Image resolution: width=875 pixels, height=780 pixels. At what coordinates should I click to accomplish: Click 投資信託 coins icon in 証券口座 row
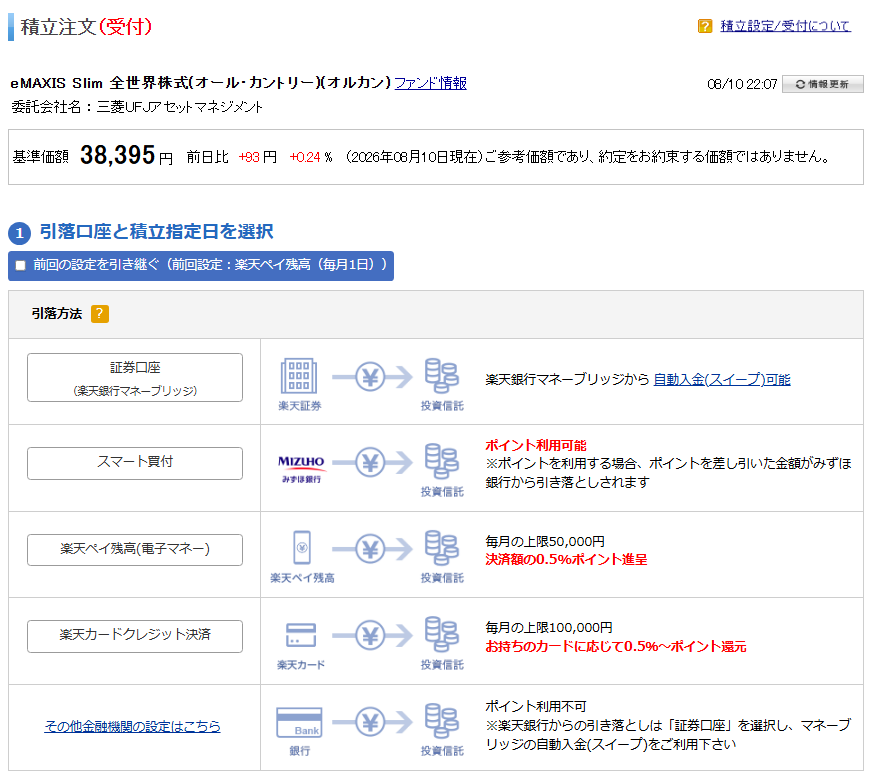[441, 376]
